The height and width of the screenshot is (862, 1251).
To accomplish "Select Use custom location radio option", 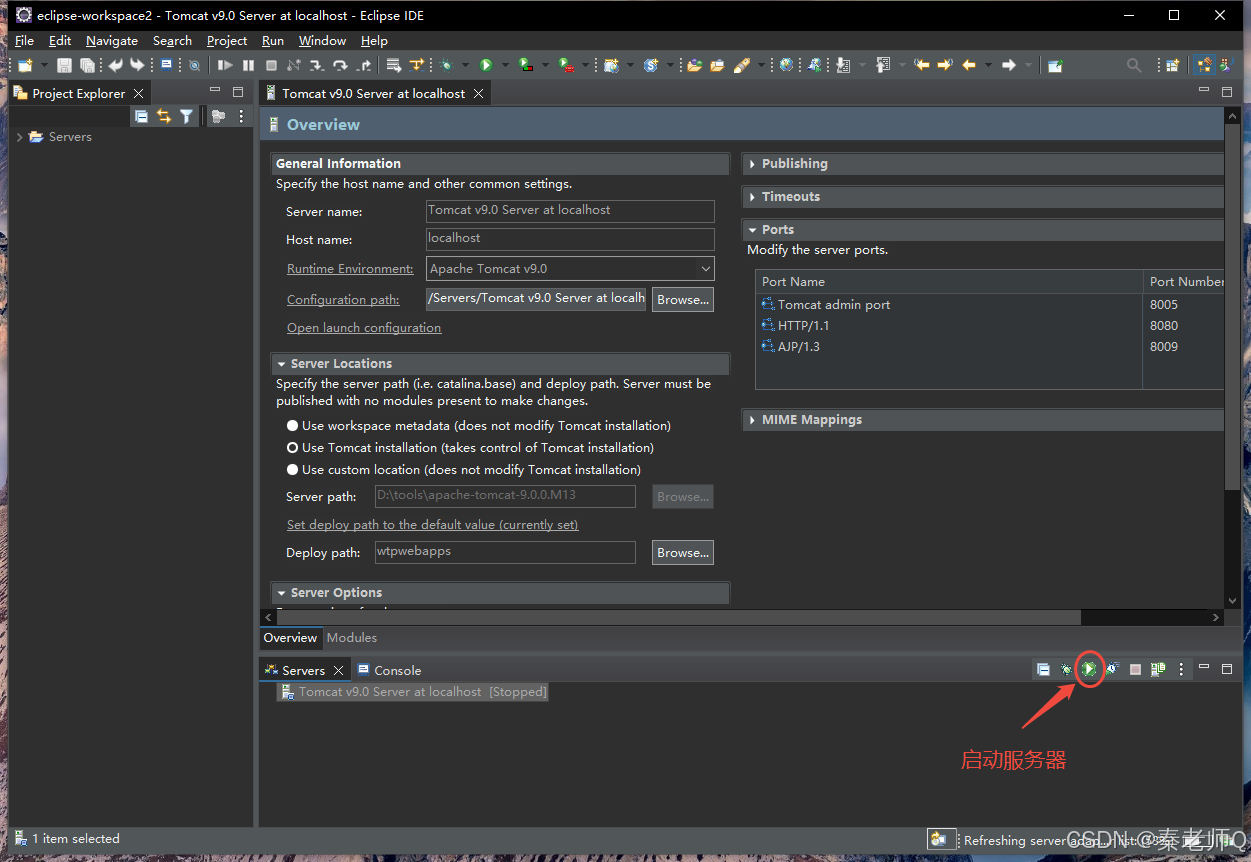I will pos(293,470).
